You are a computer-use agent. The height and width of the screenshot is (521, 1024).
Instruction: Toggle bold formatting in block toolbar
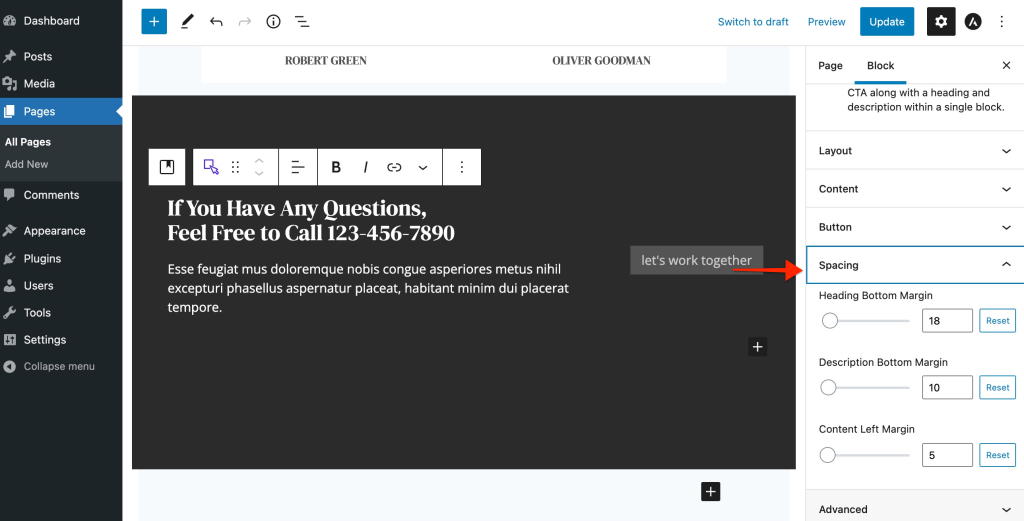[336, 167]
